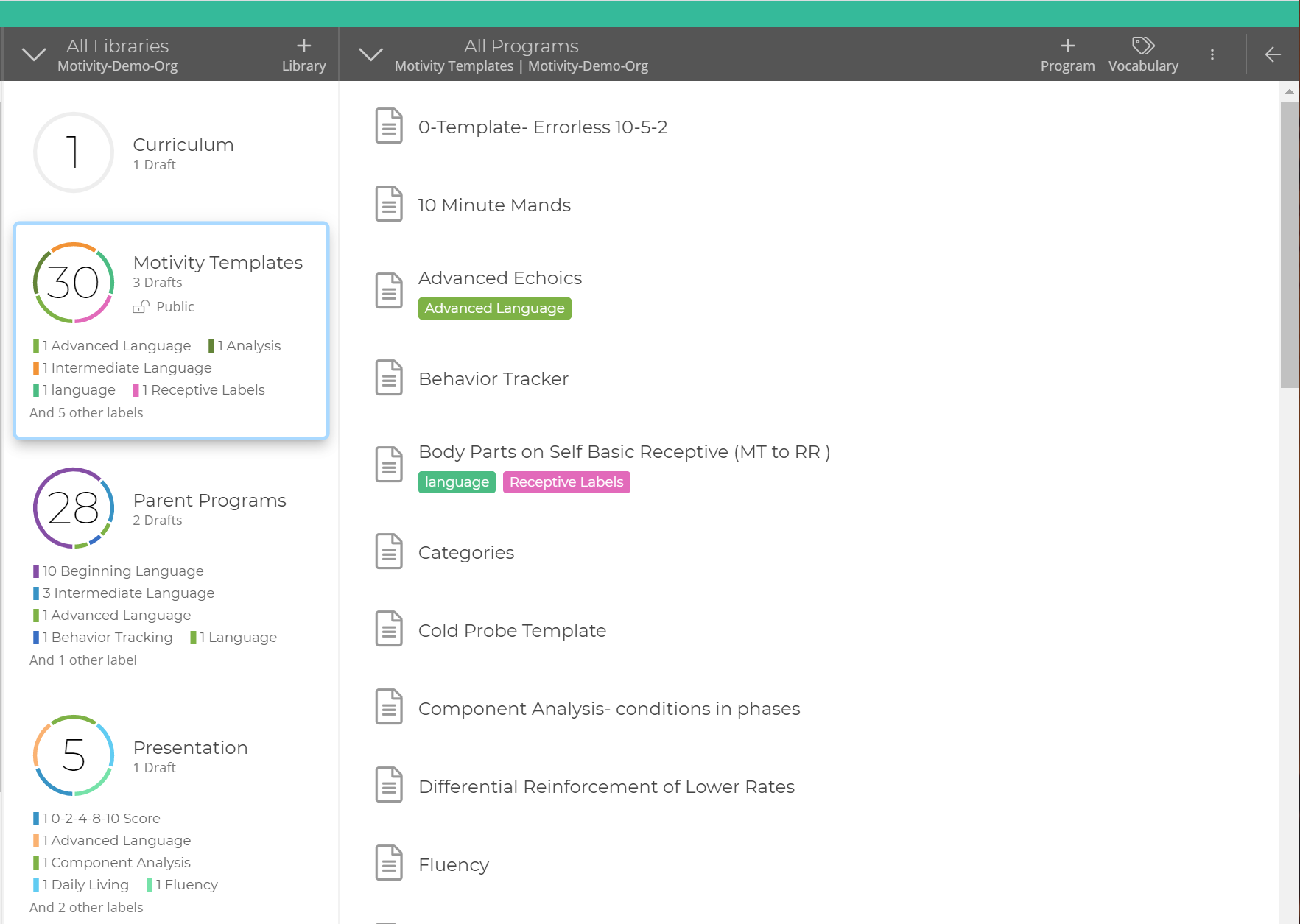Expand the All Programs chevron dropdown
The height and width of the screenshot is (924, 1300).
pyautogui.click(x=370, y=54)
